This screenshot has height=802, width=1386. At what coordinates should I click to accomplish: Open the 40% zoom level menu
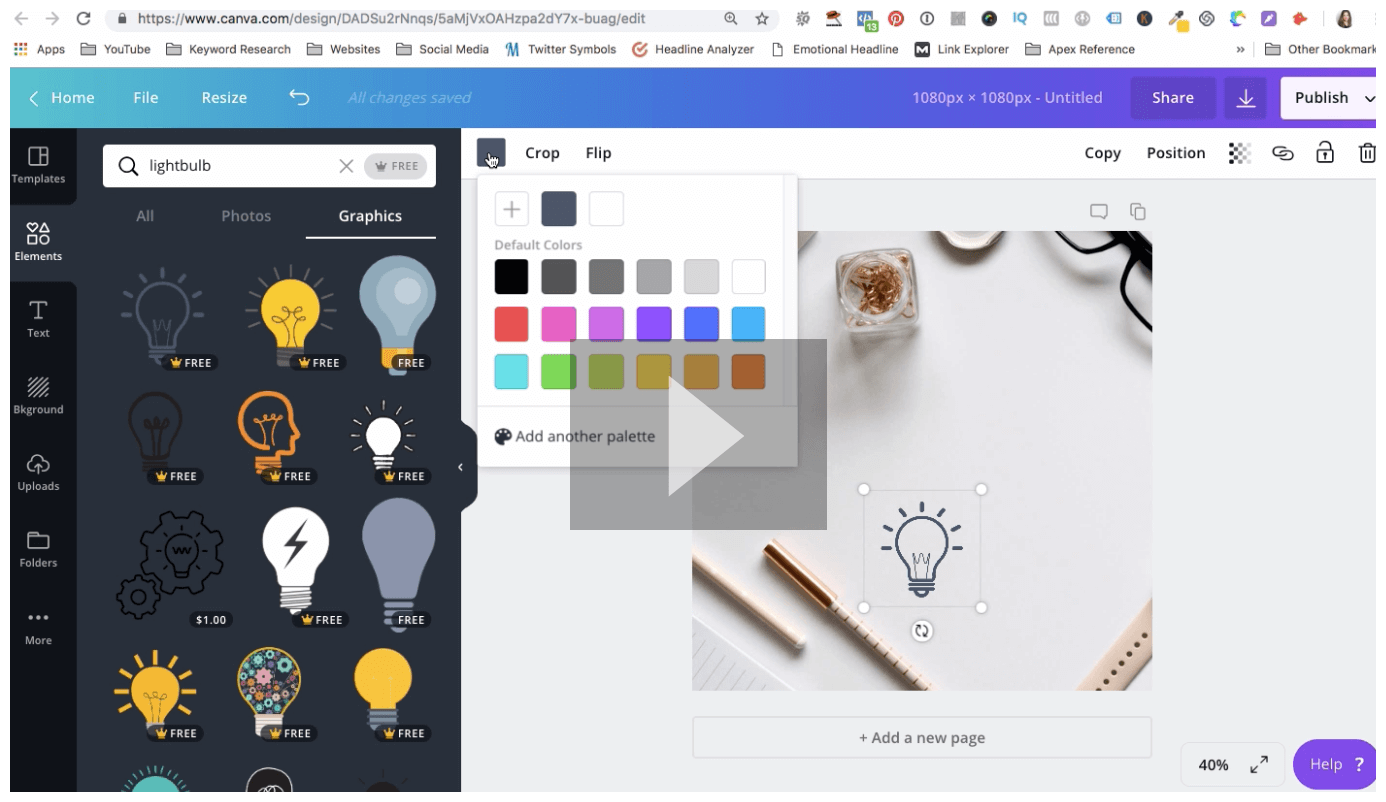click(1213, 764)
